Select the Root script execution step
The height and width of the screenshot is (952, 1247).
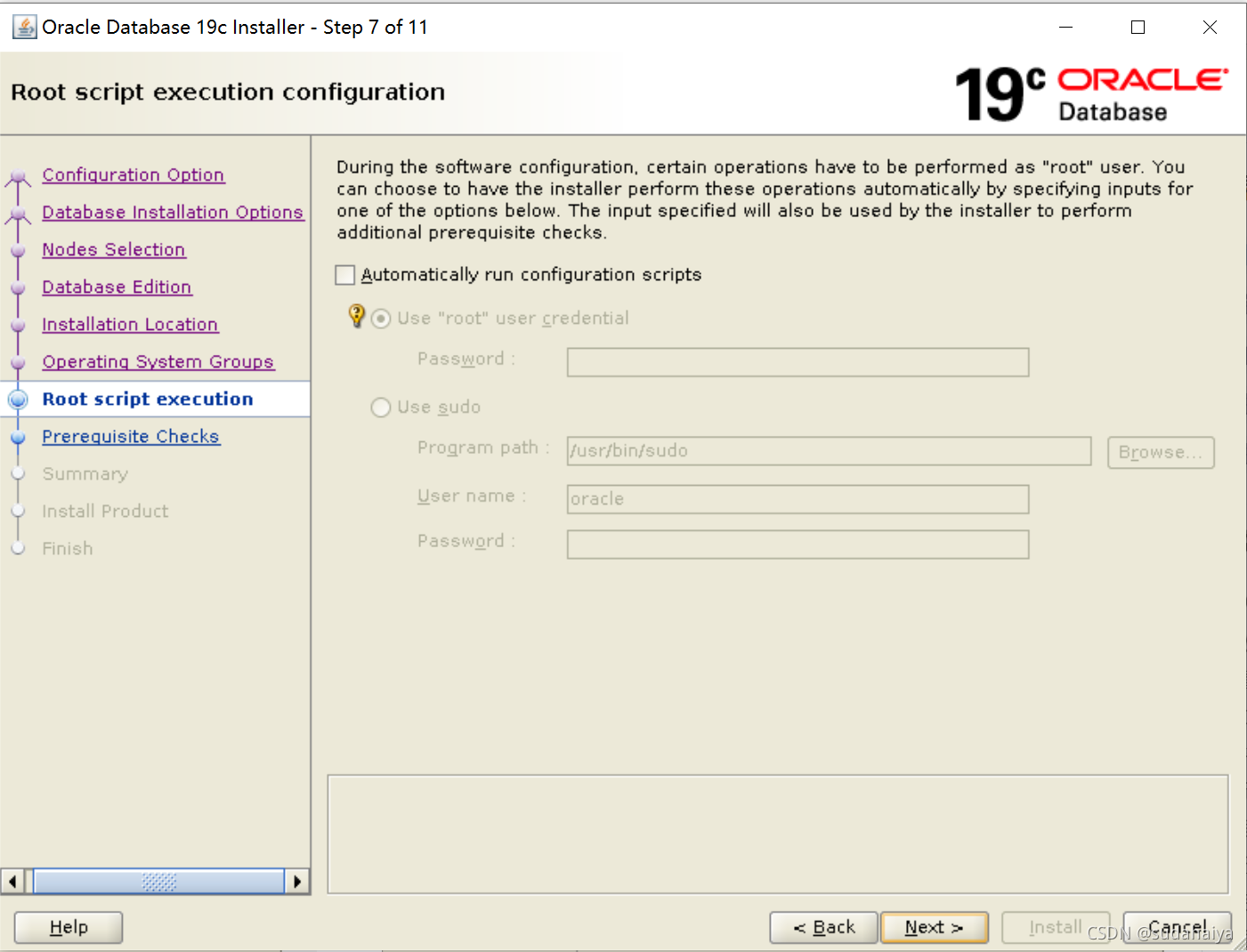[148, 399]
